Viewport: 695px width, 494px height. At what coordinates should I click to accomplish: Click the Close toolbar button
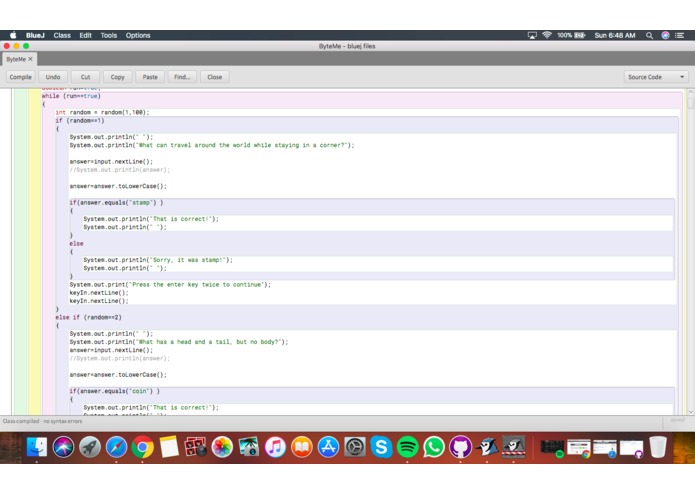tap(215, 77)
